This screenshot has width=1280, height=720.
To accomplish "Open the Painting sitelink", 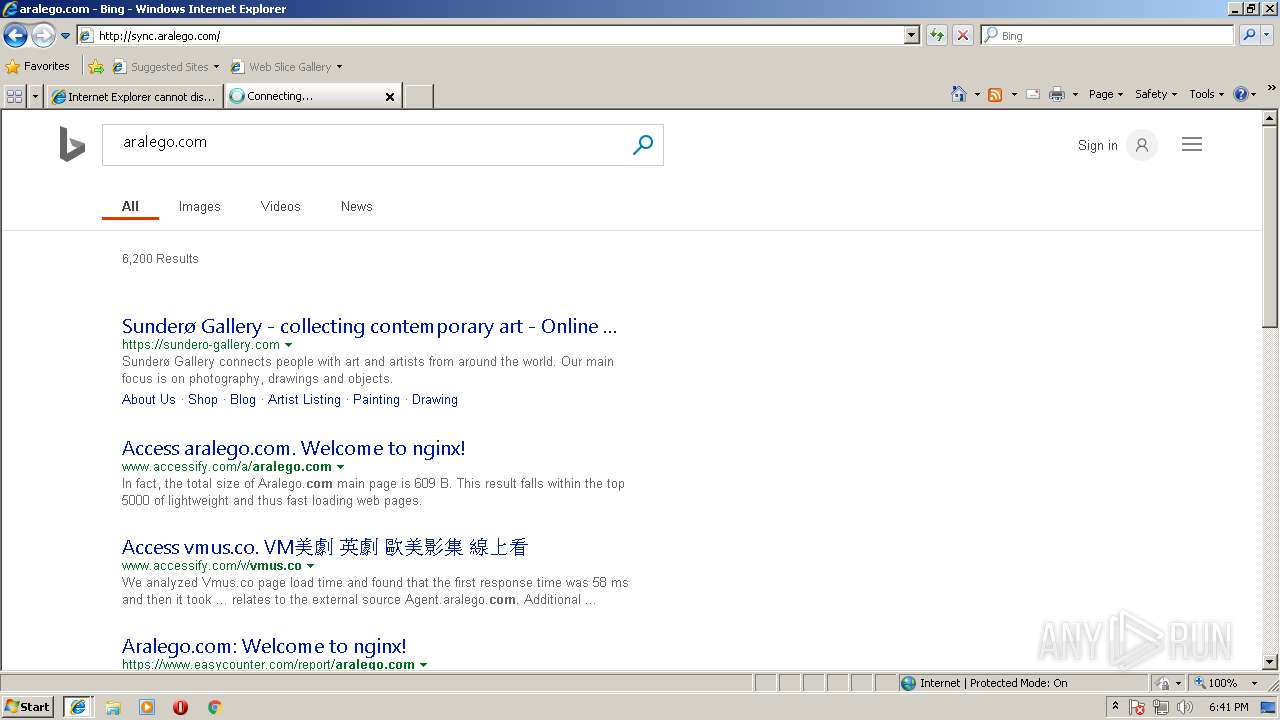I will point(376,399).
